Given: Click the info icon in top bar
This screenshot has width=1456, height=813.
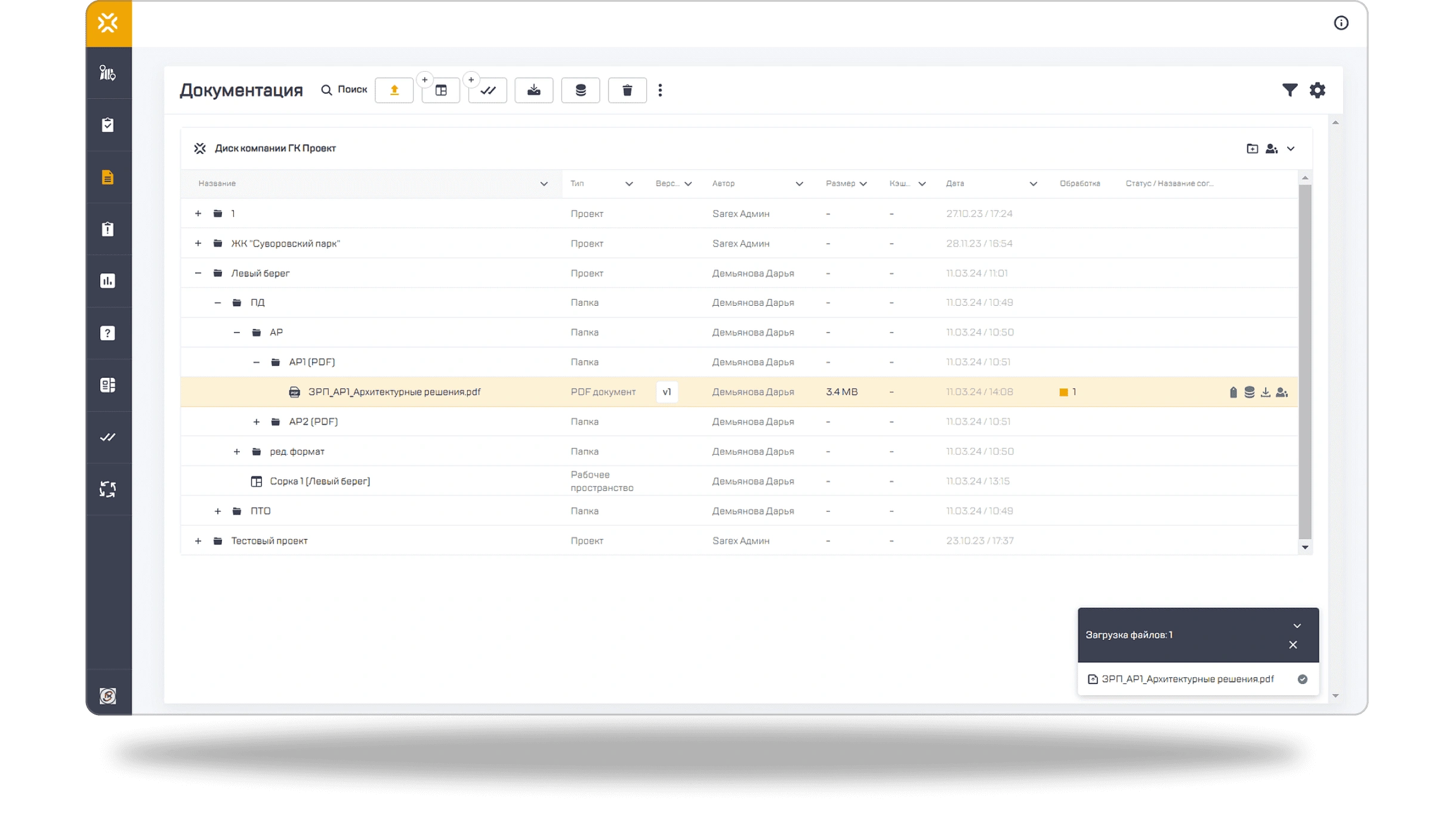Looking at the screenshot, I should pos(1341,23).
